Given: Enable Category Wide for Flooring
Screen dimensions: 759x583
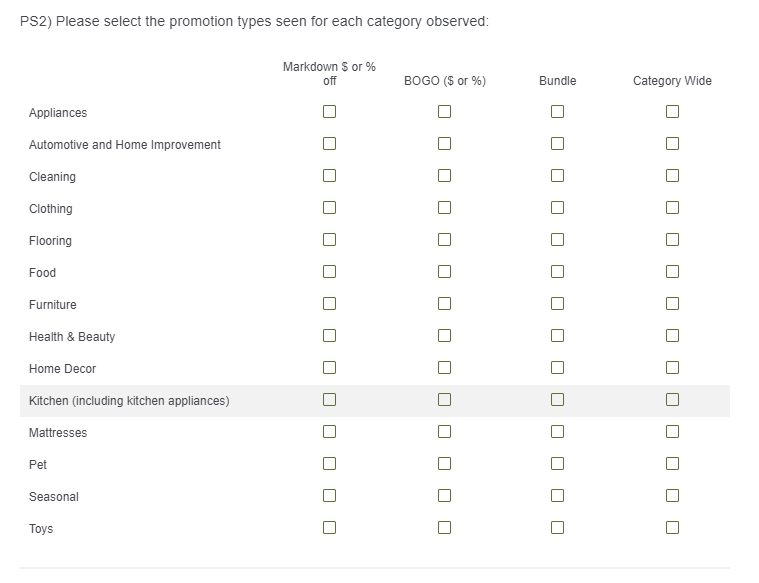Looking at the screenshot, I should pos(672,240).
